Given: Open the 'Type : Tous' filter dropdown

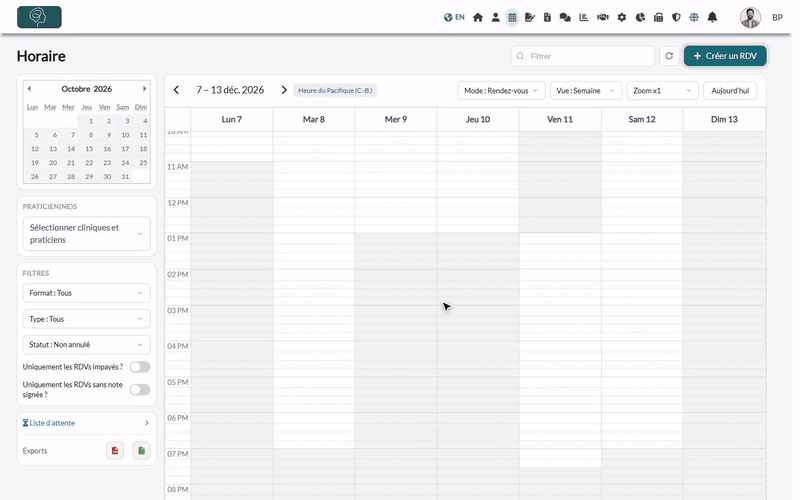Looking at the screenshot, I should [86, 319].
